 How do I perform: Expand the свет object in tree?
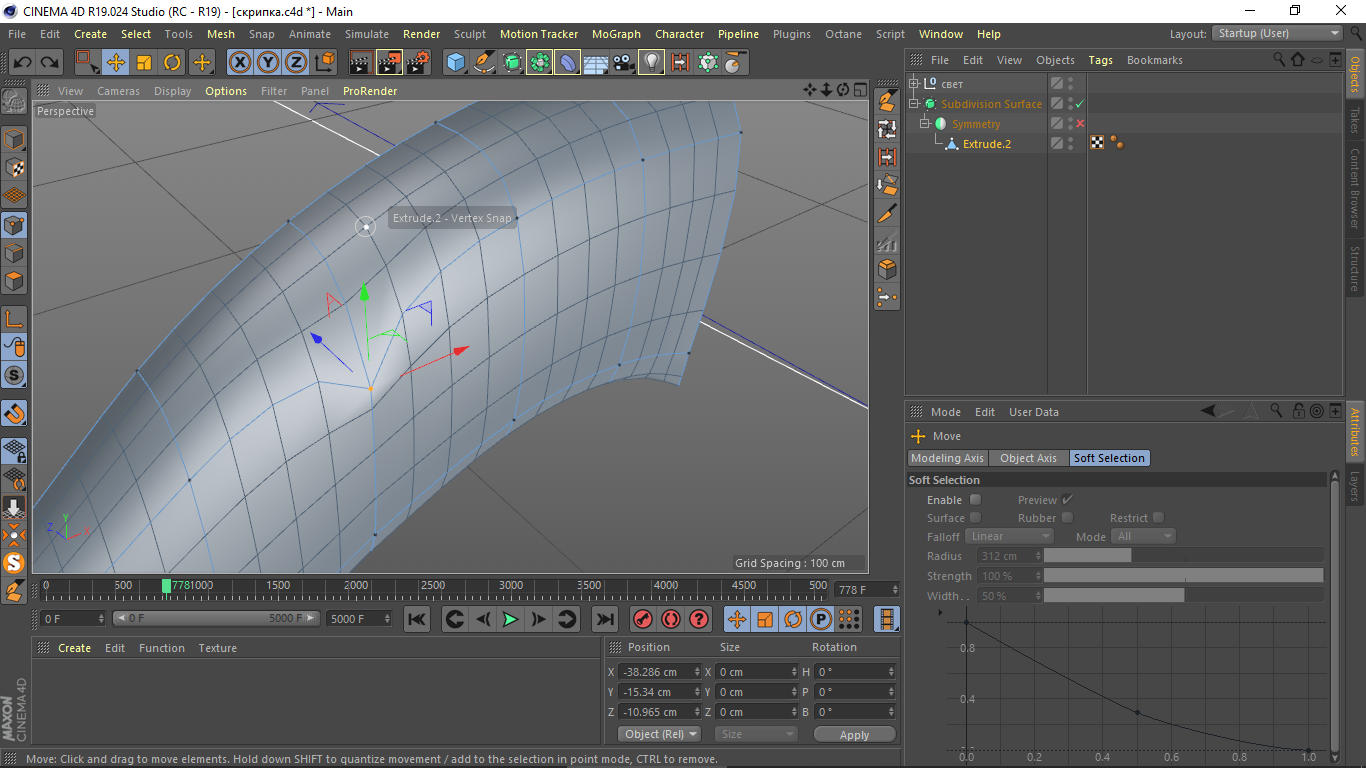(x=914, y=83)
